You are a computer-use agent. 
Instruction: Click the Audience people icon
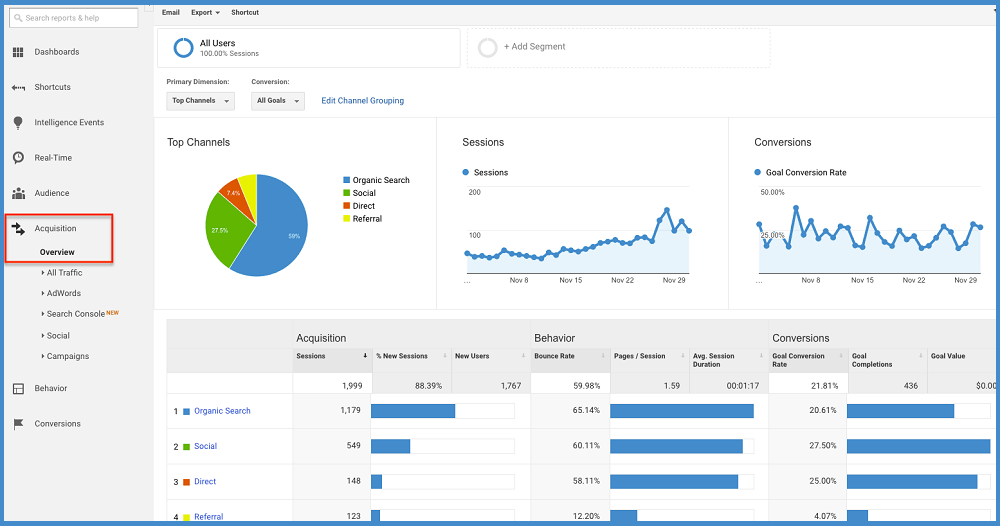pos(18,193)
